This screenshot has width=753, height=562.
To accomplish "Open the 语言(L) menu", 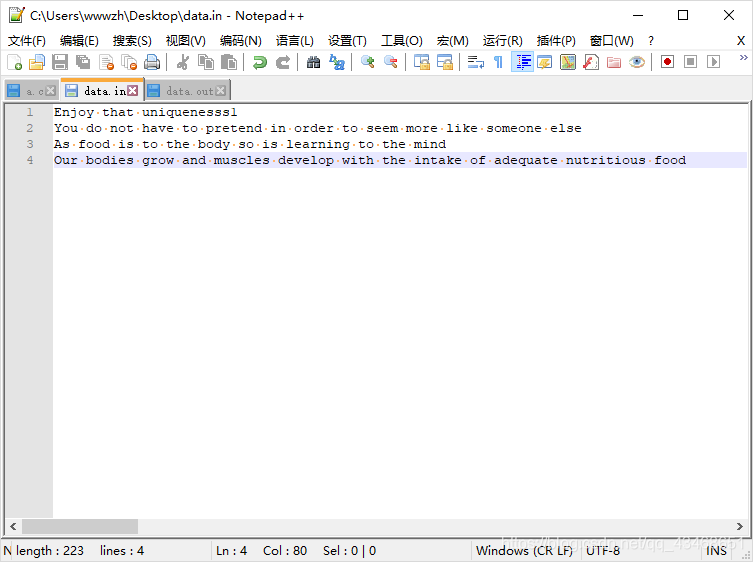I will click(294, 41).
